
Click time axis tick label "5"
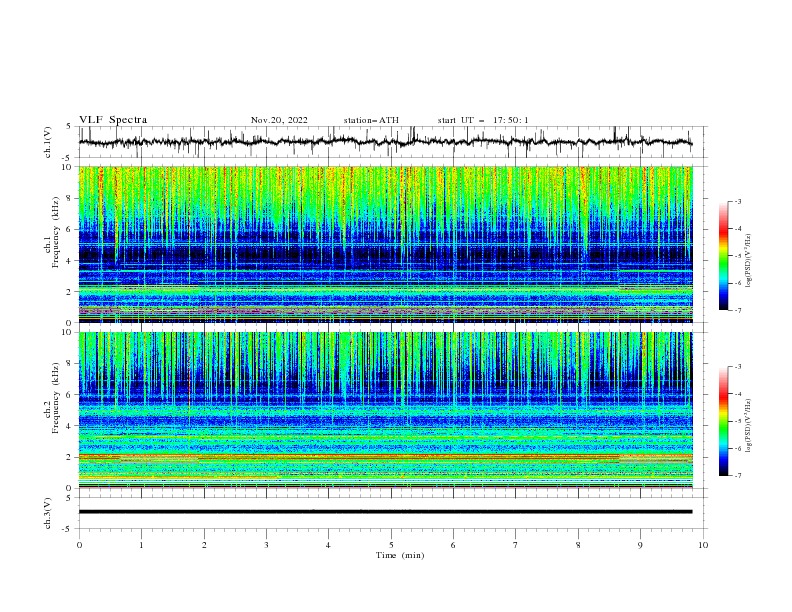coord(391,545)
